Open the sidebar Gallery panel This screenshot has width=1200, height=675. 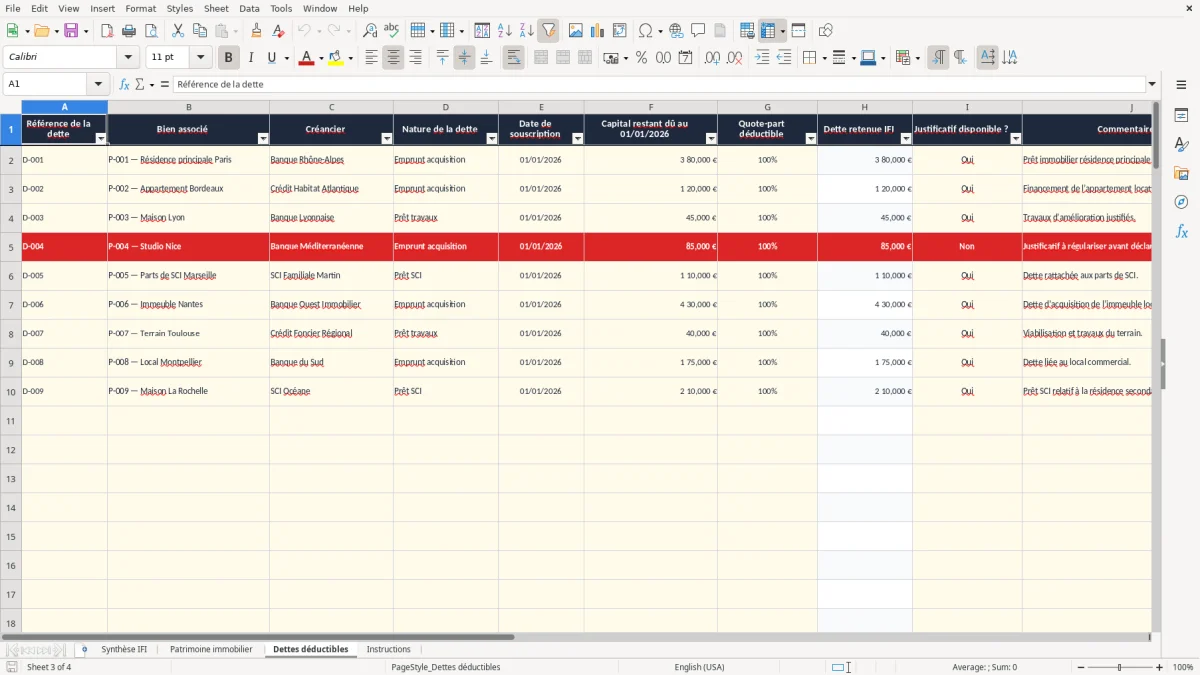1181,174
